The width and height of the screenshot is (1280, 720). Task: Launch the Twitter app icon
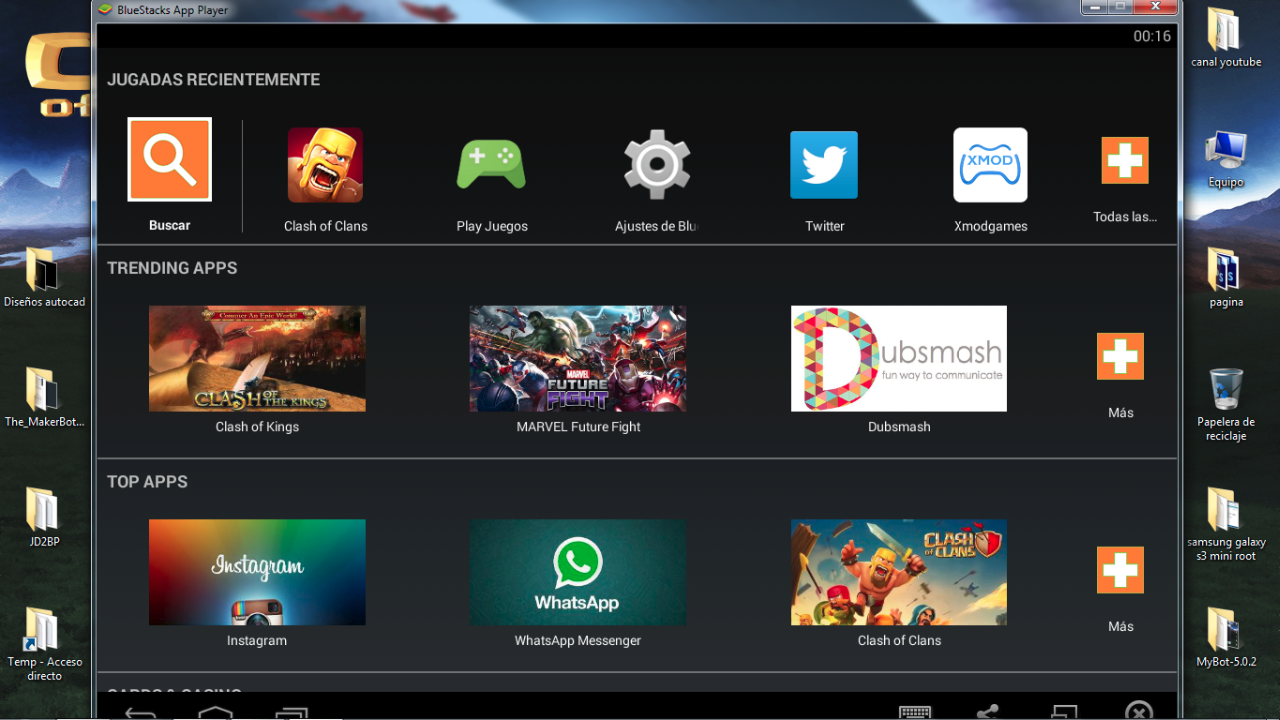(x=824, y=165)
